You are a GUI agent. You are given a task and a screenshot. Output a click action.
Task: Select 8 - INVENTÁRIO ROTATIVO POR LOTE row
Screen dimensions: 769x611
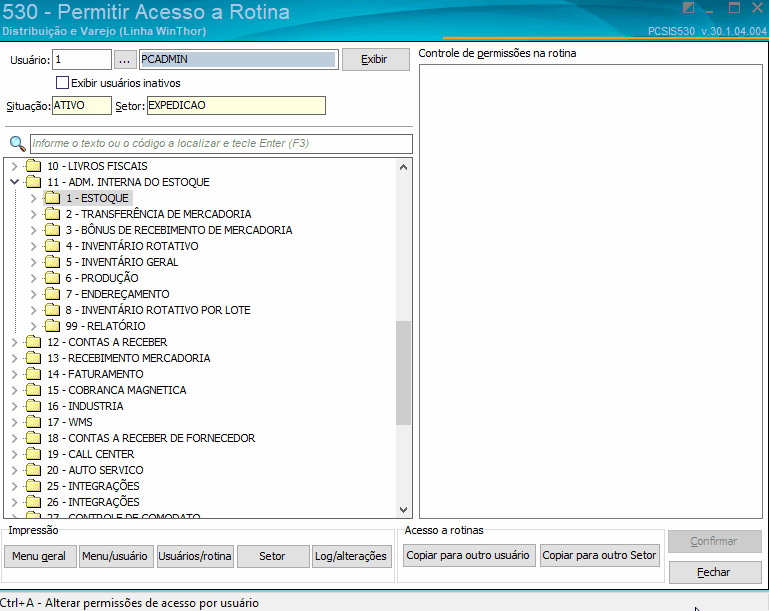coord(158,310)
